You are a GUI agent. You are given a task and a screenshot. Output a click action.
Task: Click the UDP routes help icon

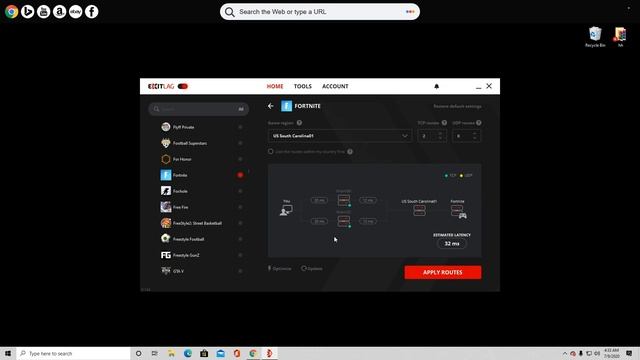(478, 123)
